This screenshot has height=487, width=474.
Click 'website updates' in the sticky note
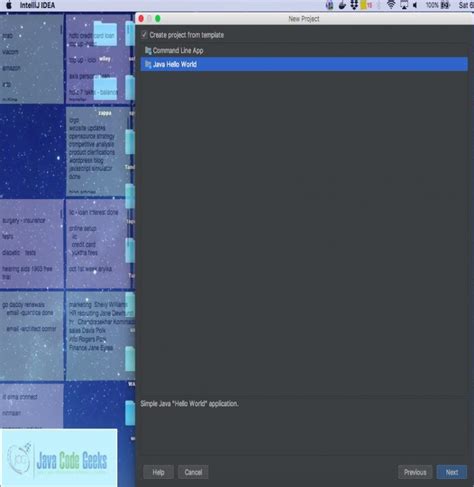click(x=87, y=128)
